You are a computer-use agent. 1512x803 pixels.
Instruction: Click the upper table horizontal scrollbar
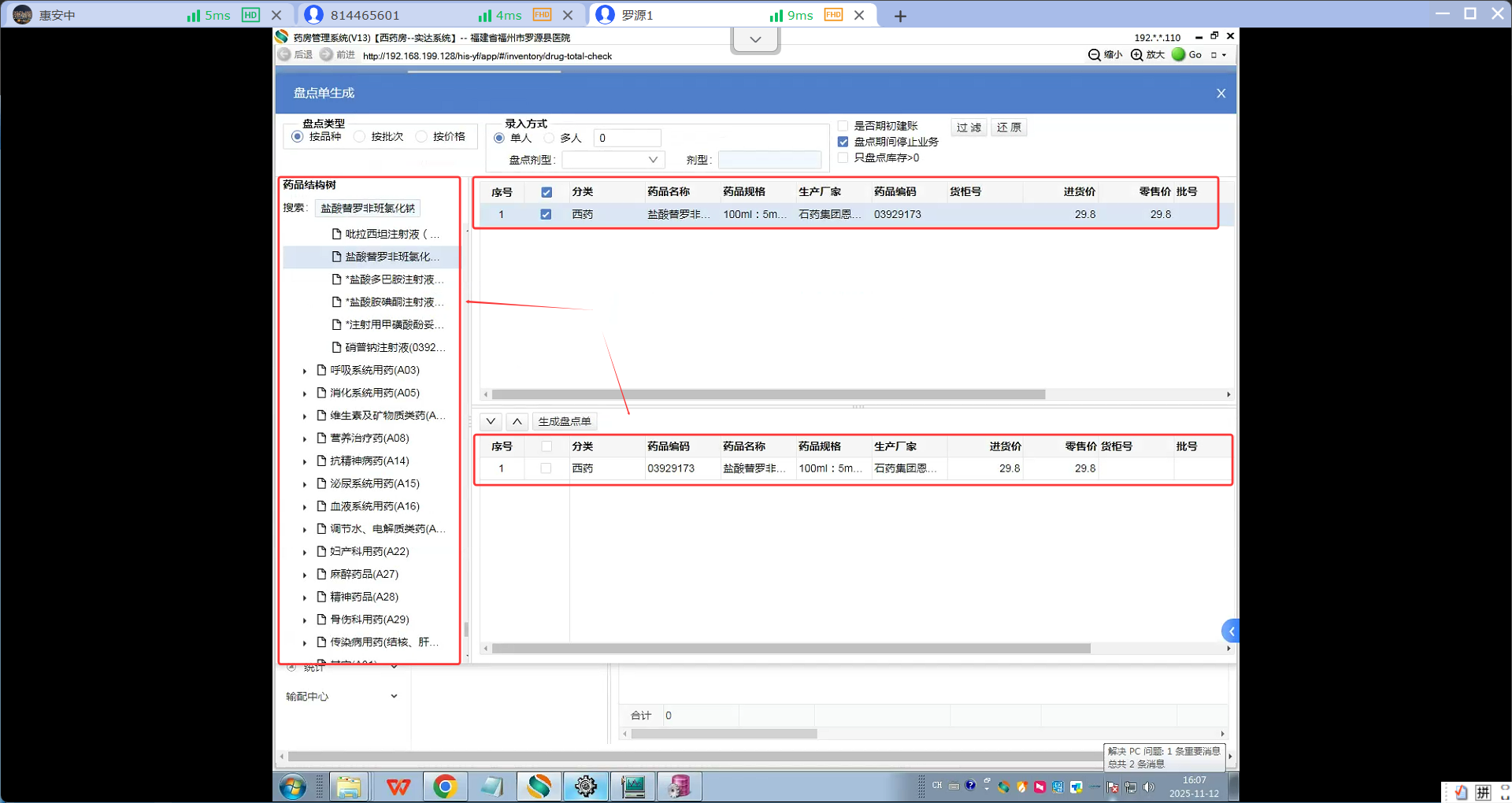768,394
